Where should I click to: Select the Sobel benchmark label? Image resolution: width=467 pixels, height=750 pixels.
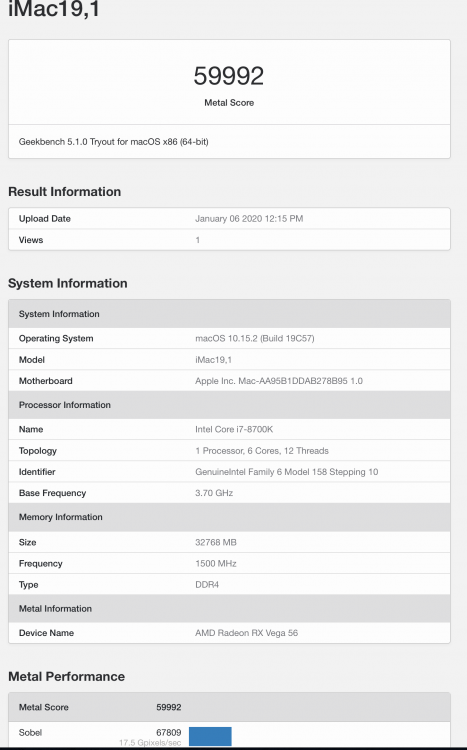[x=30, y=732]
